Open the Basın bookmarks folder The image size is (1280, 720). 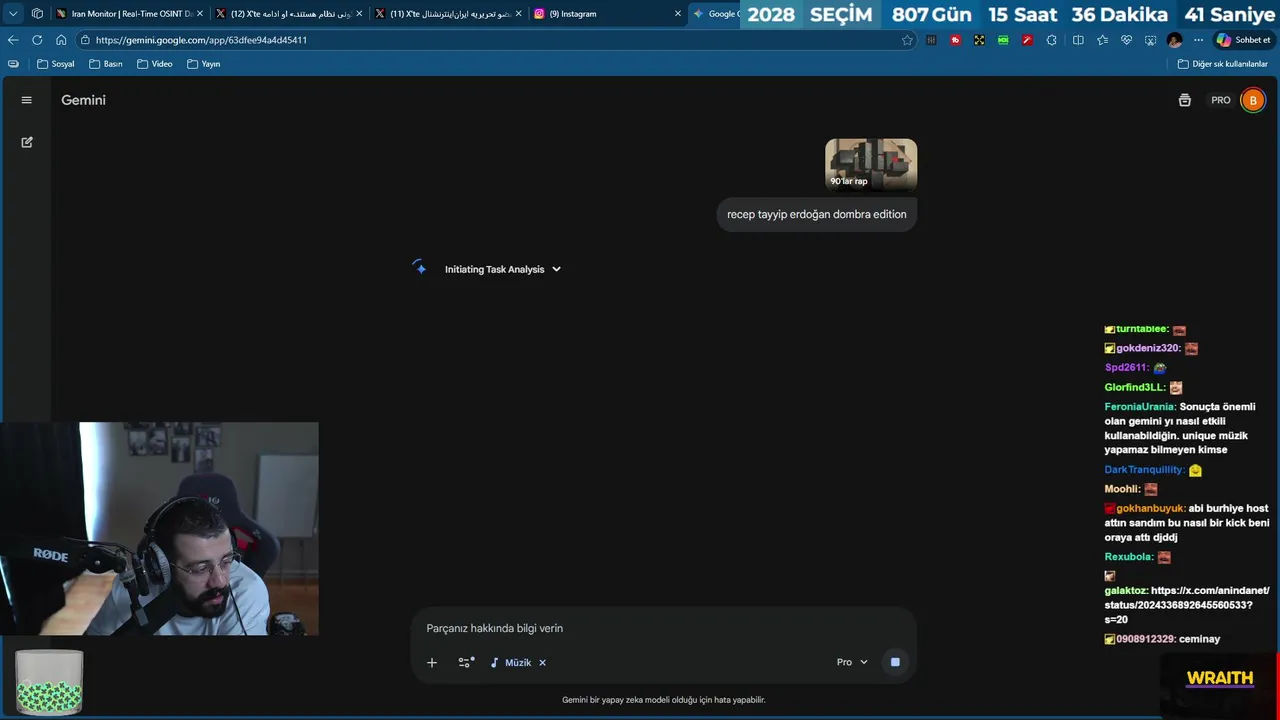pos(105,64)
